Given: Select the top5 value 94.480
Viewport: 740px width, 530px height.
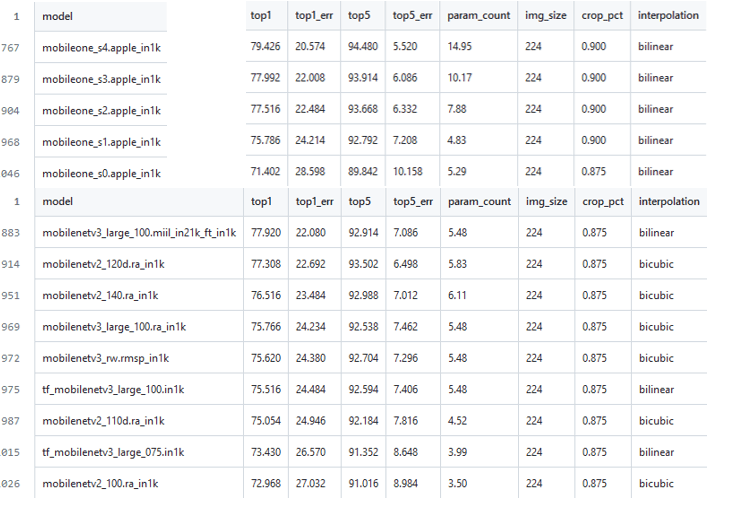Looking at the screenshot, I should tap(363, 46).
